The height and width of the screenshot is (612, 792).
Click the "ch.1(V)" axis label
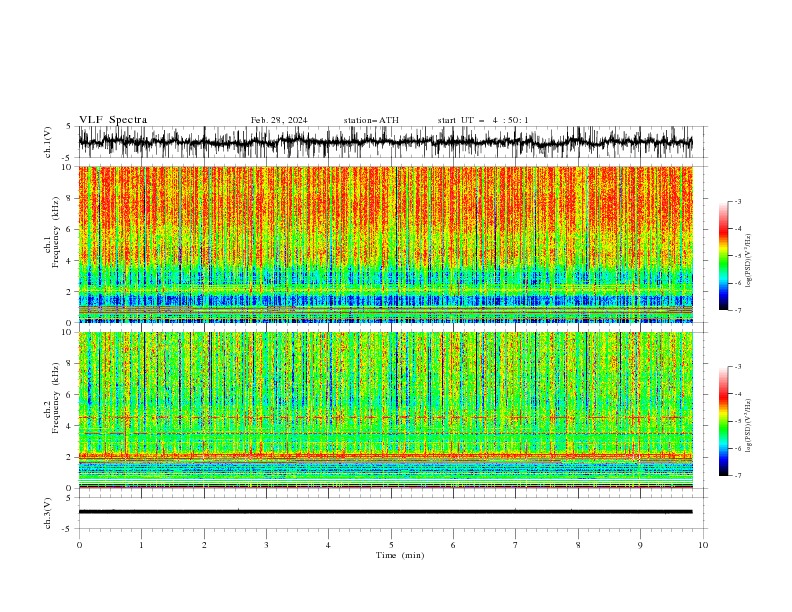48,142
